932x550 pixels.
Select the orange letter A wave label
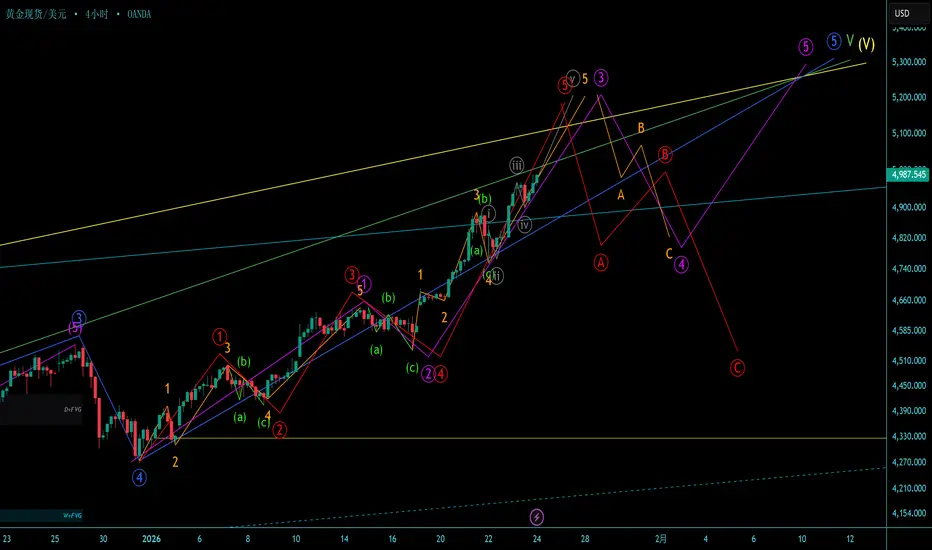[621, 195]
